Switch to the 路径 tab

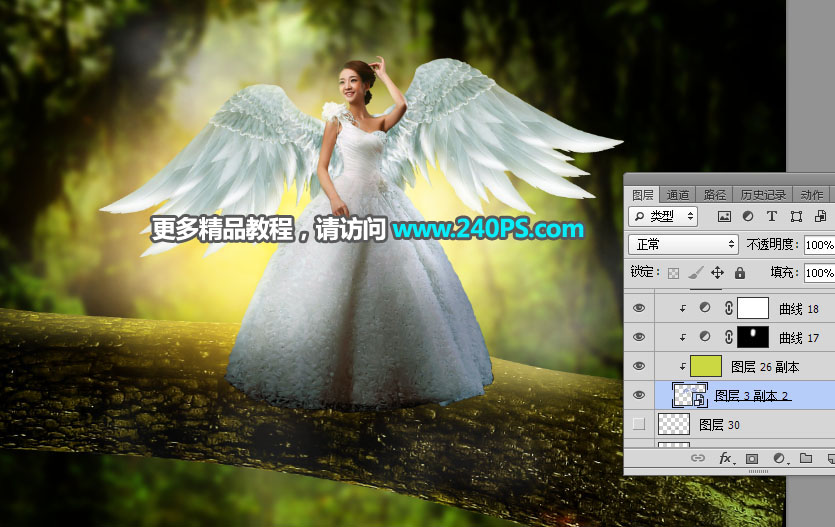click(715, 195)
